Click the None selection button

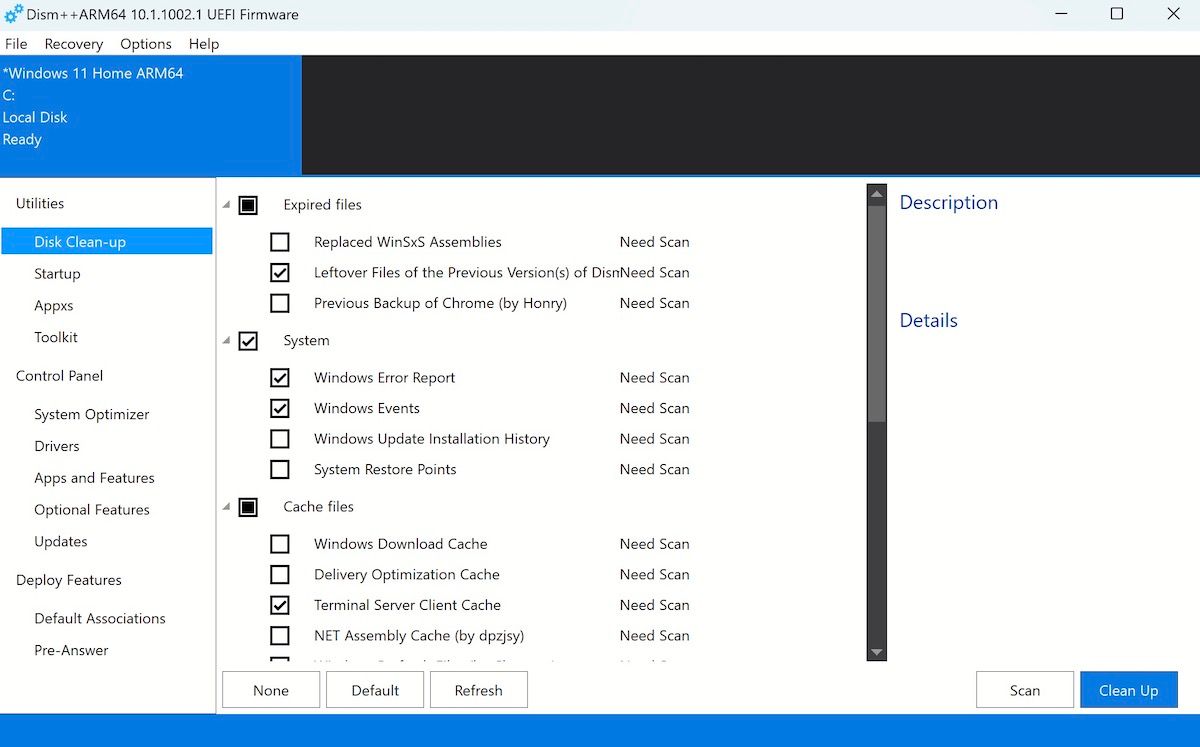click(271, 690)
